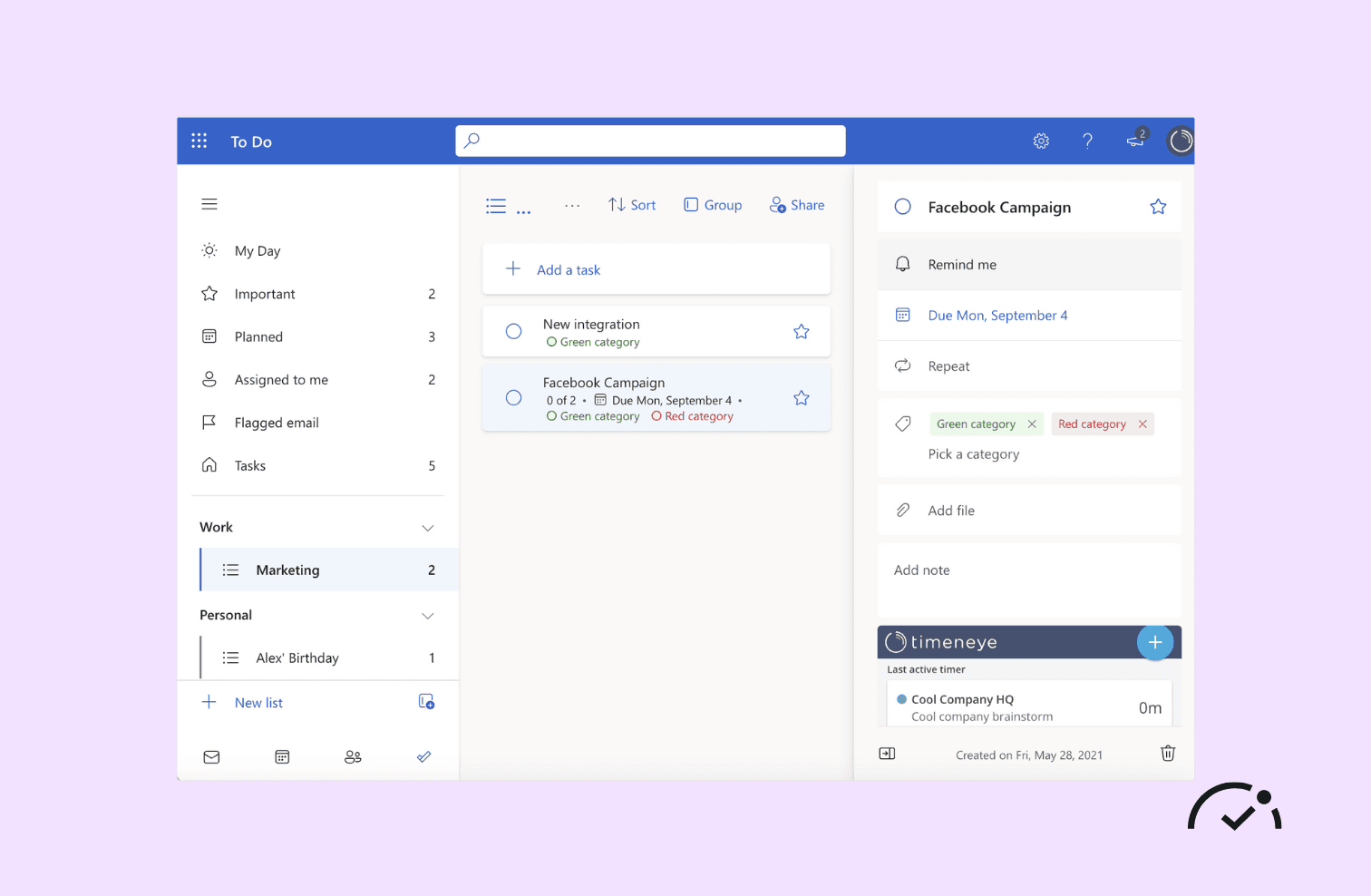The width and height of the screenshot is (1371, 896).
Task: Click the Repeat arrows icon
Action: (903, 365)
